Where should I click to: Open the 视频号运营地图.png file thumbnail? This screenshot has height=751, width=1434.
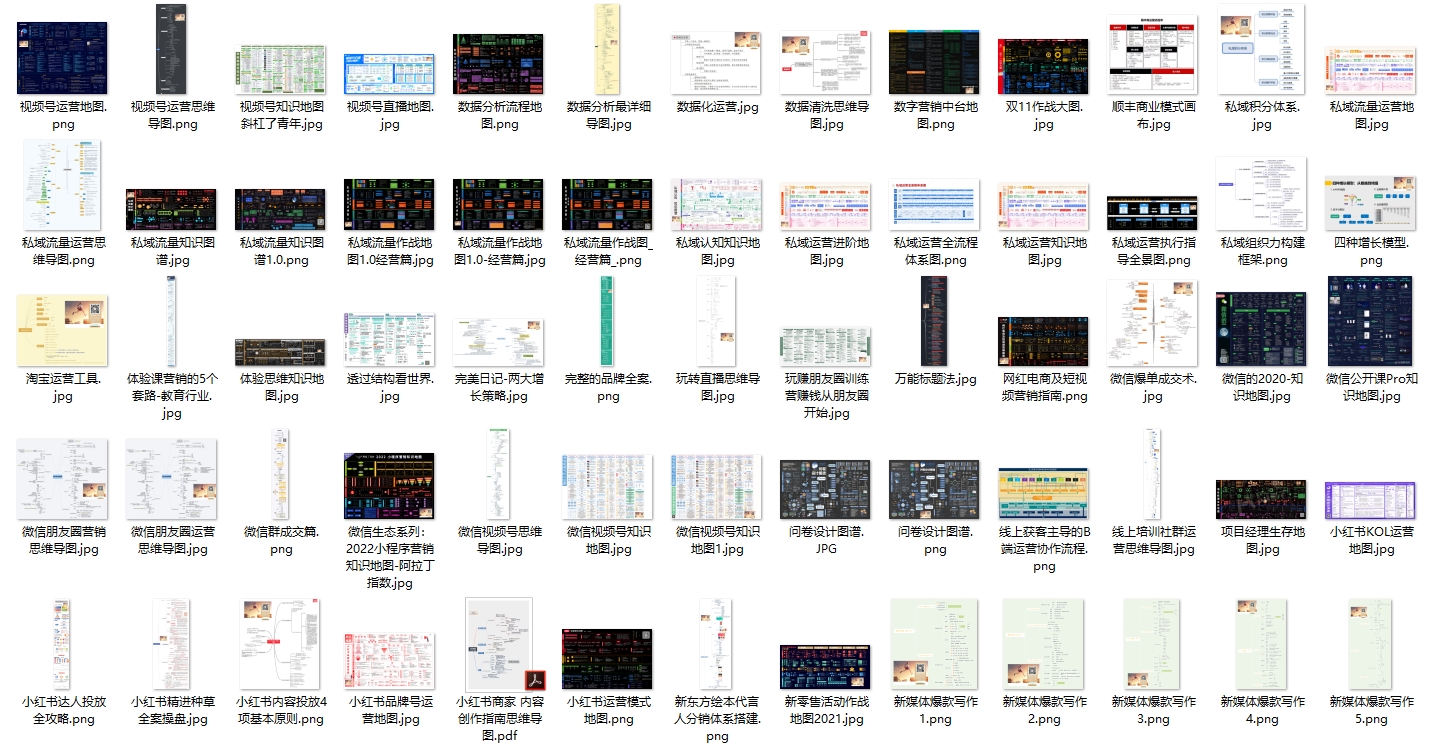tap(62, 58)
